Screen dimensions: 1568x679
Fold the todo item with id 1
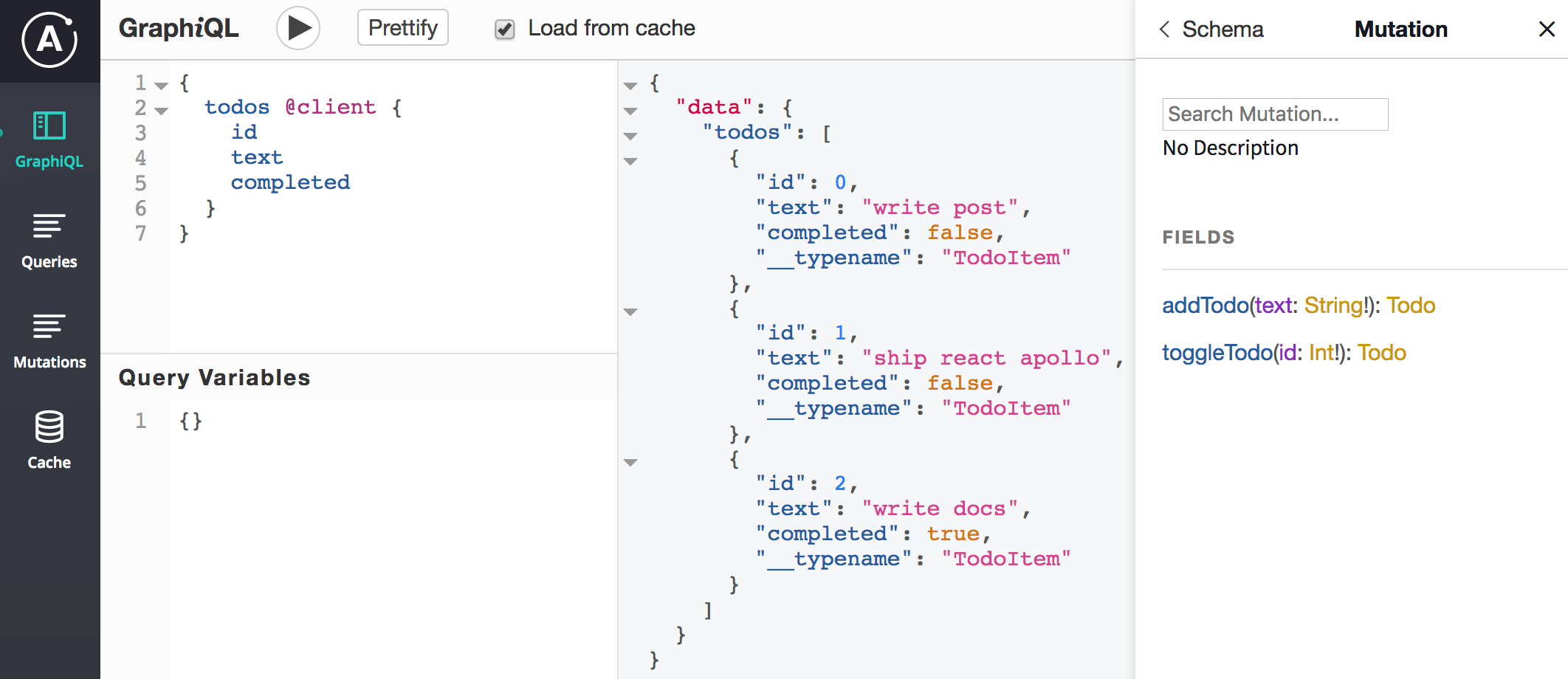[630, 311]
